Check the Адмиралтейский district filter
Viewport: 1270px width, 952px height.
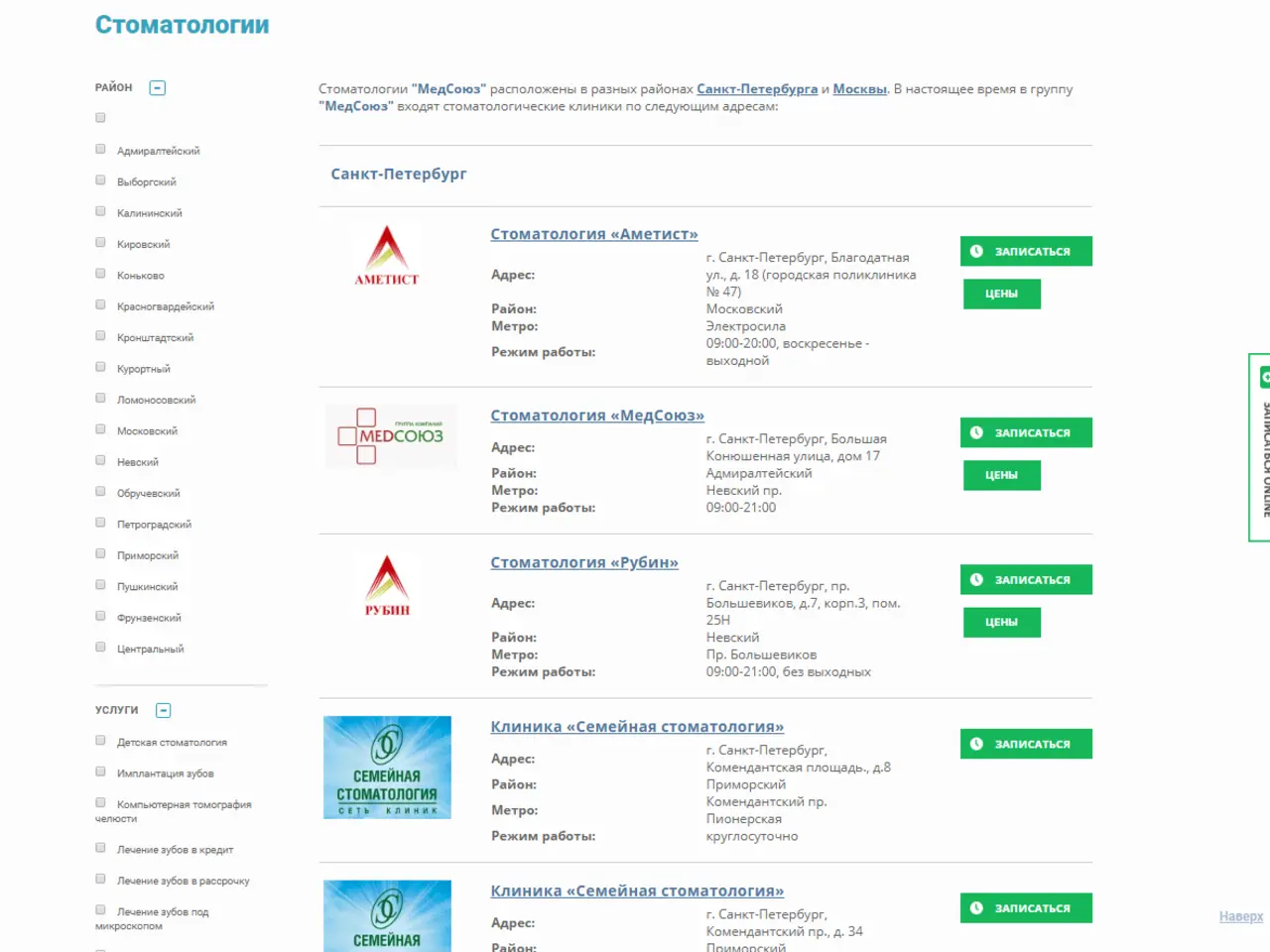(x=100, y=149)
